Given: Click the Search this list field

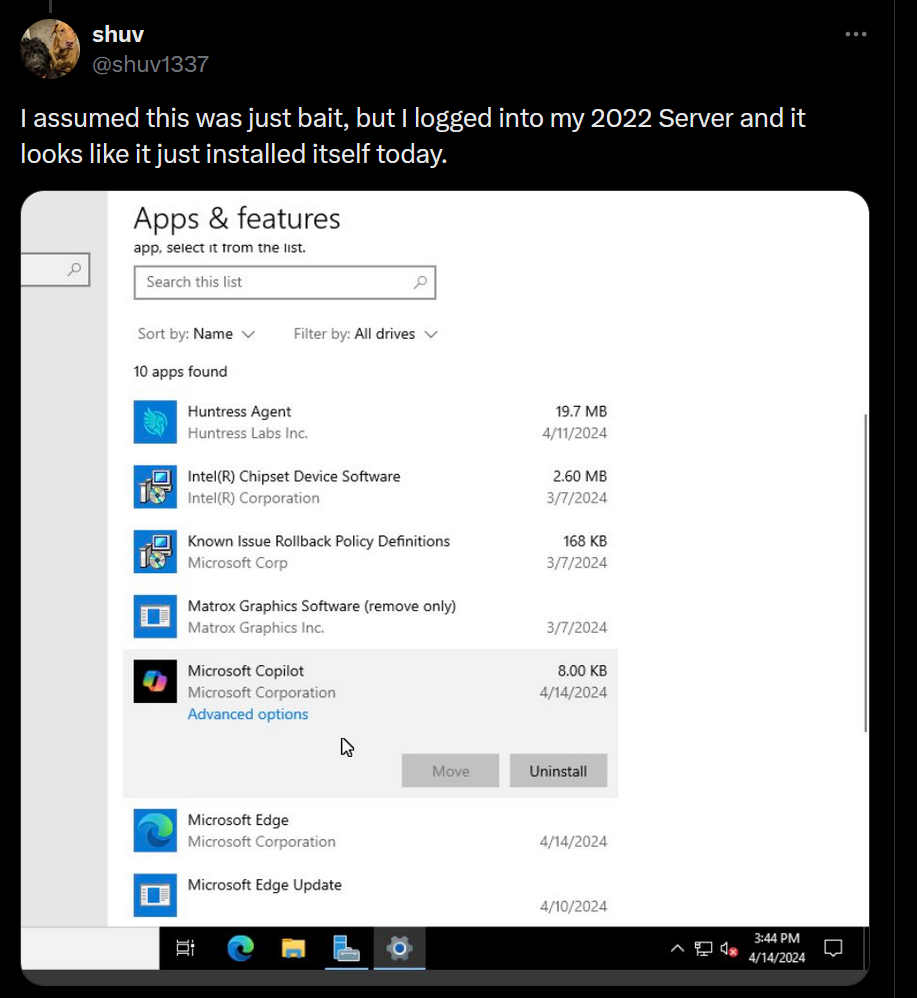Looking at the screenshot, I should (x=275, y=282).
